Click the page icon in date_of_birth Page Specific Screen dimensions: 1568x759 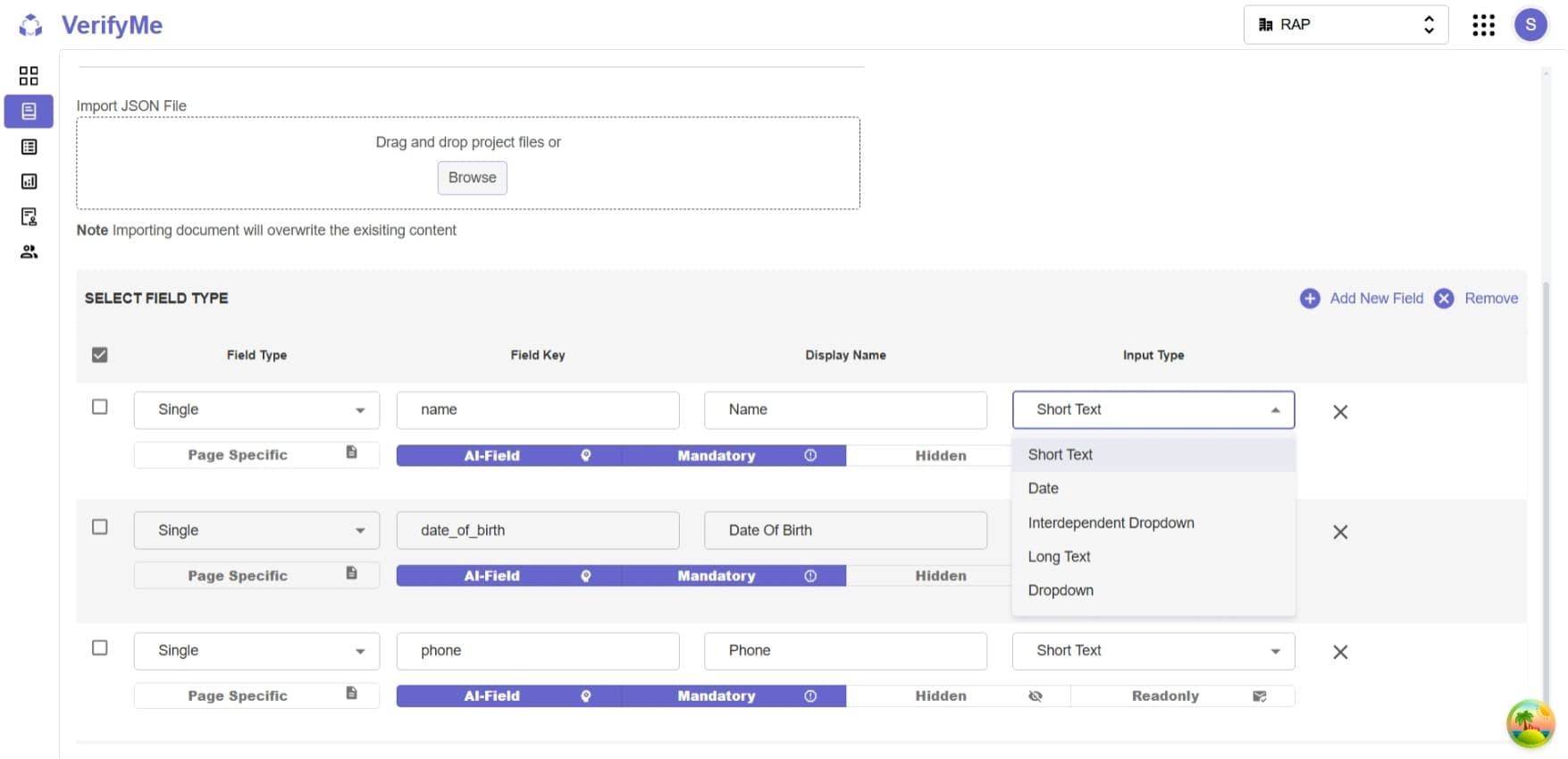[x=351, y=573]
